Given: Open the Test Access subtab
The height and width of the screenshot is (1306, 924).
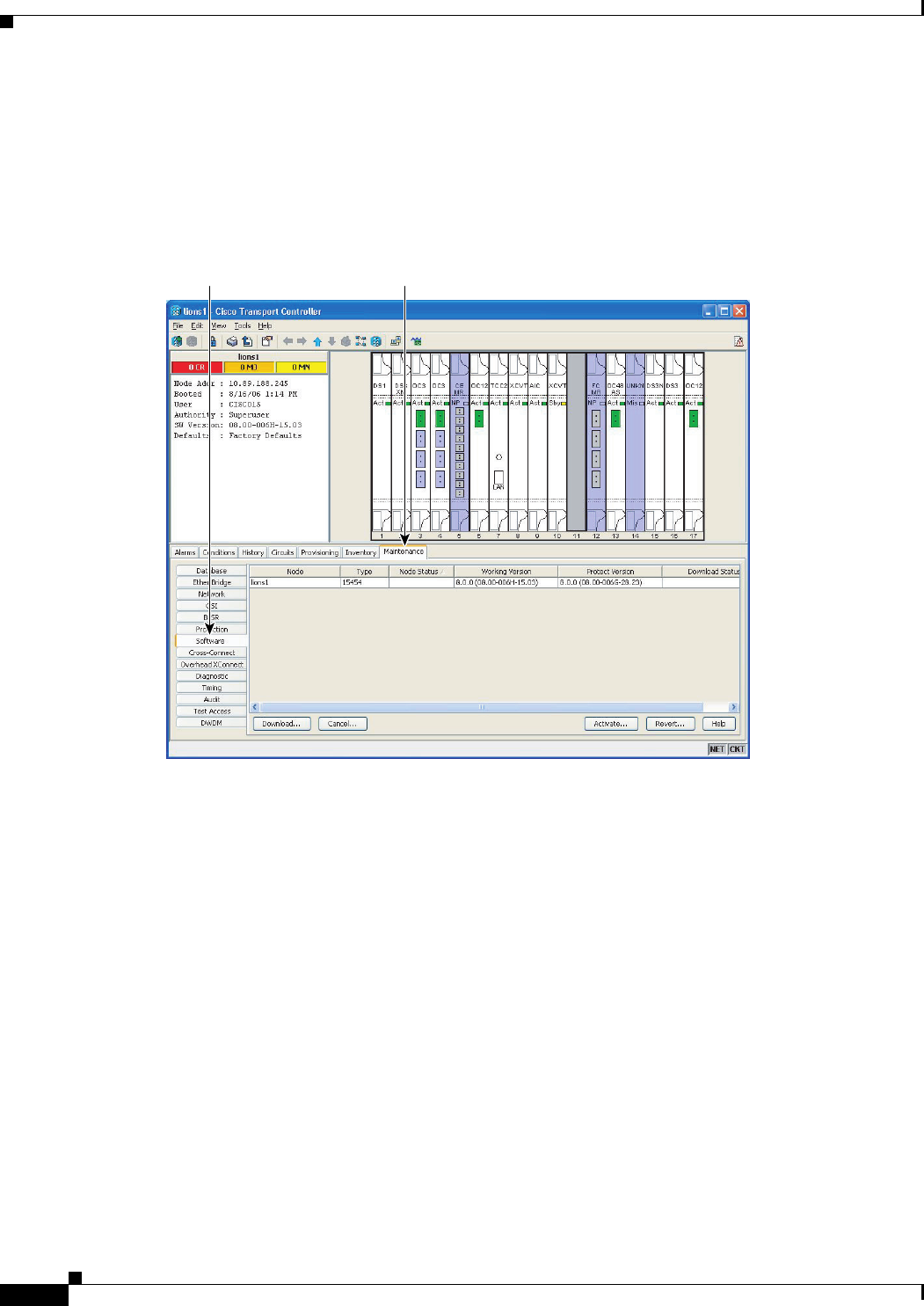Looking at the screenshot, I should pyautogui.click(x=211, y=711).
